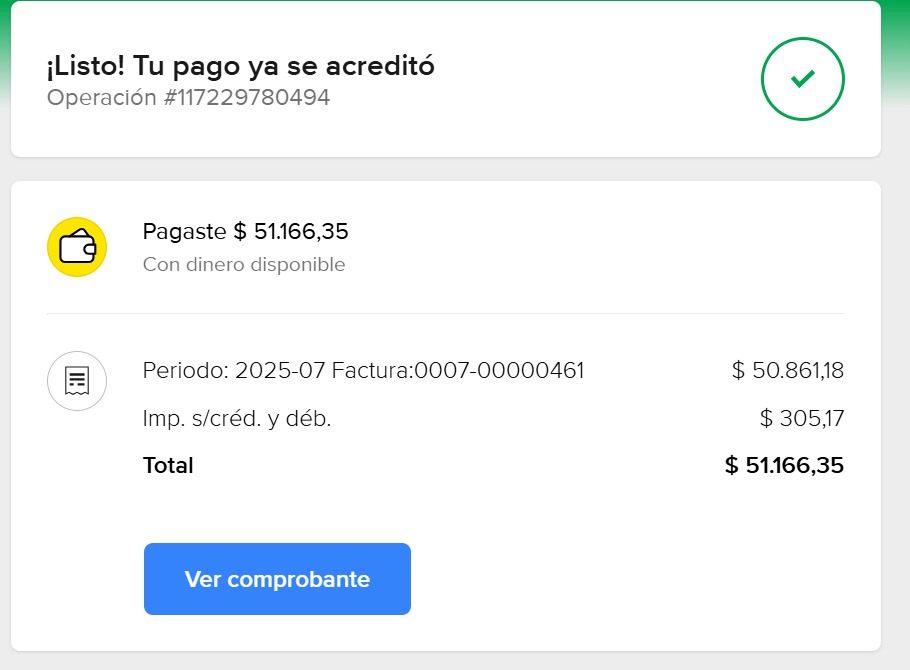Click the green checkmark success icon
This screenshot has height=670, width=910.
coord(802,79)
